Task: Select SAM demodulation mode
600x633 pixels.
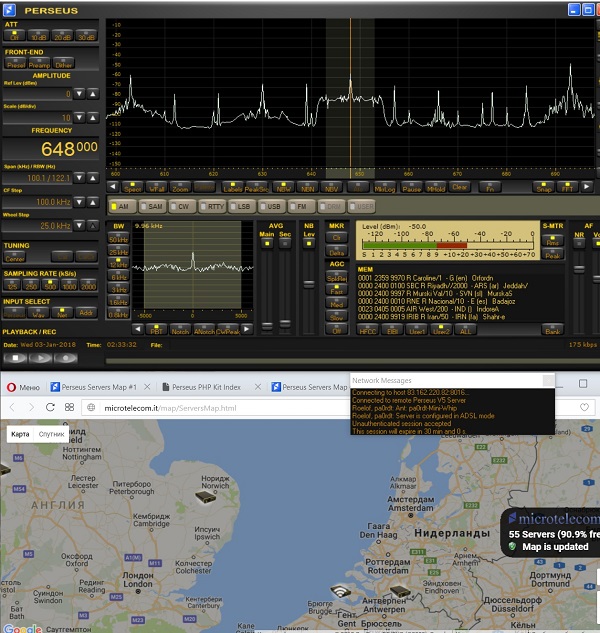Action: pyautogui.click(x=152, y=206)
